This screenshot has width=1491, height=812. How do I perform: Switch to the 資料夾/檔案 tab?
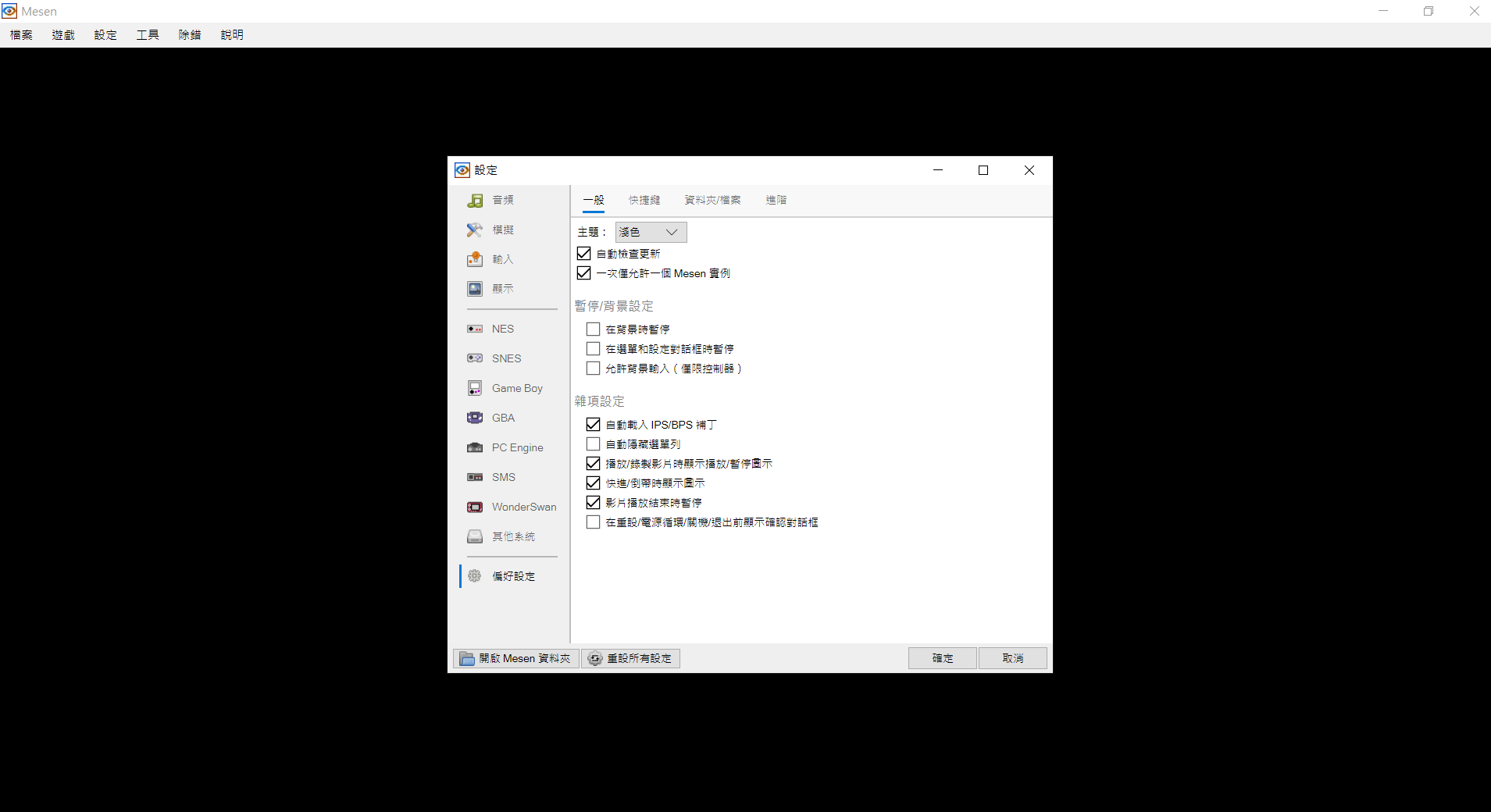pos(713,200)
